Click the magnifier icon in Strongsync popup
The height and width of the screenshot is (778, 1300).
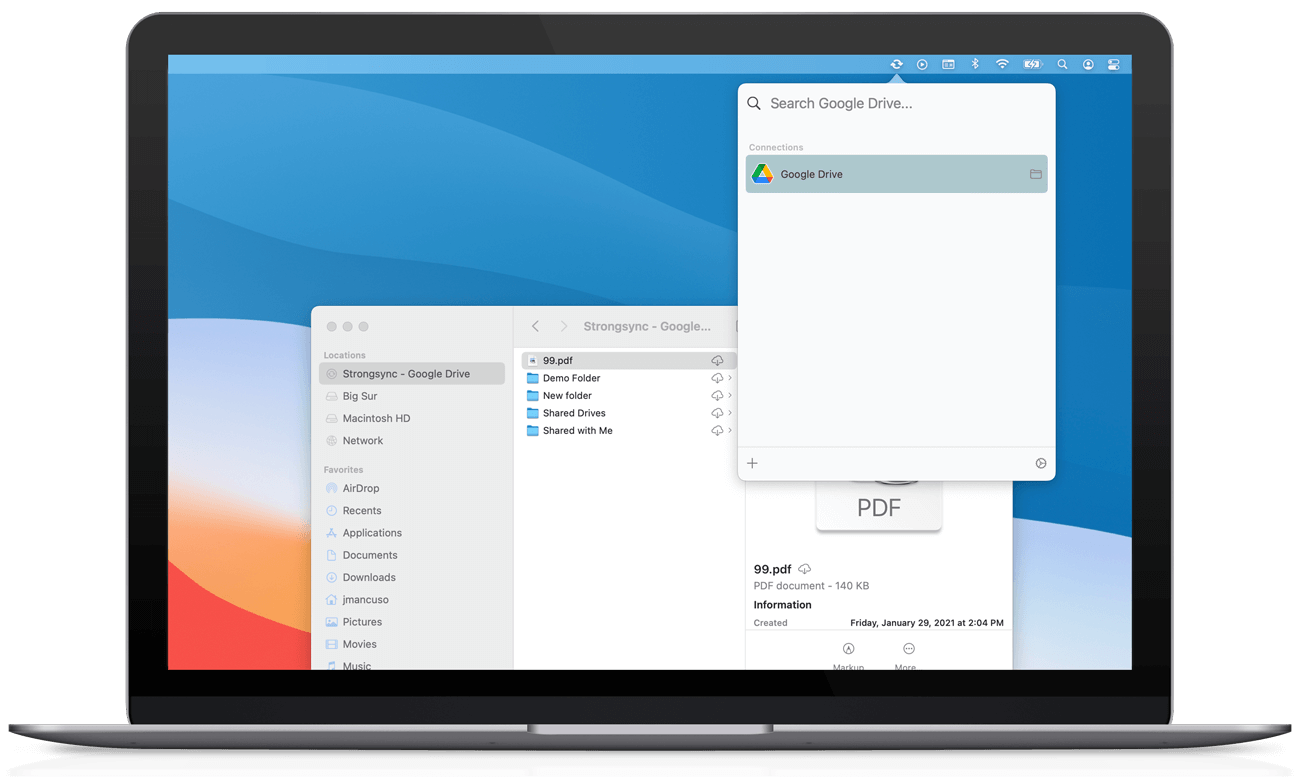click(754, 103)
